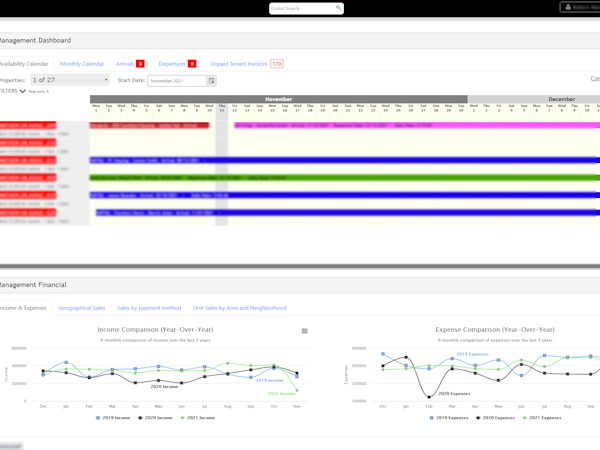This screenshot has width=600, height=450.
Task: Select the Availability Calendar tab
Action: [24, 64]
